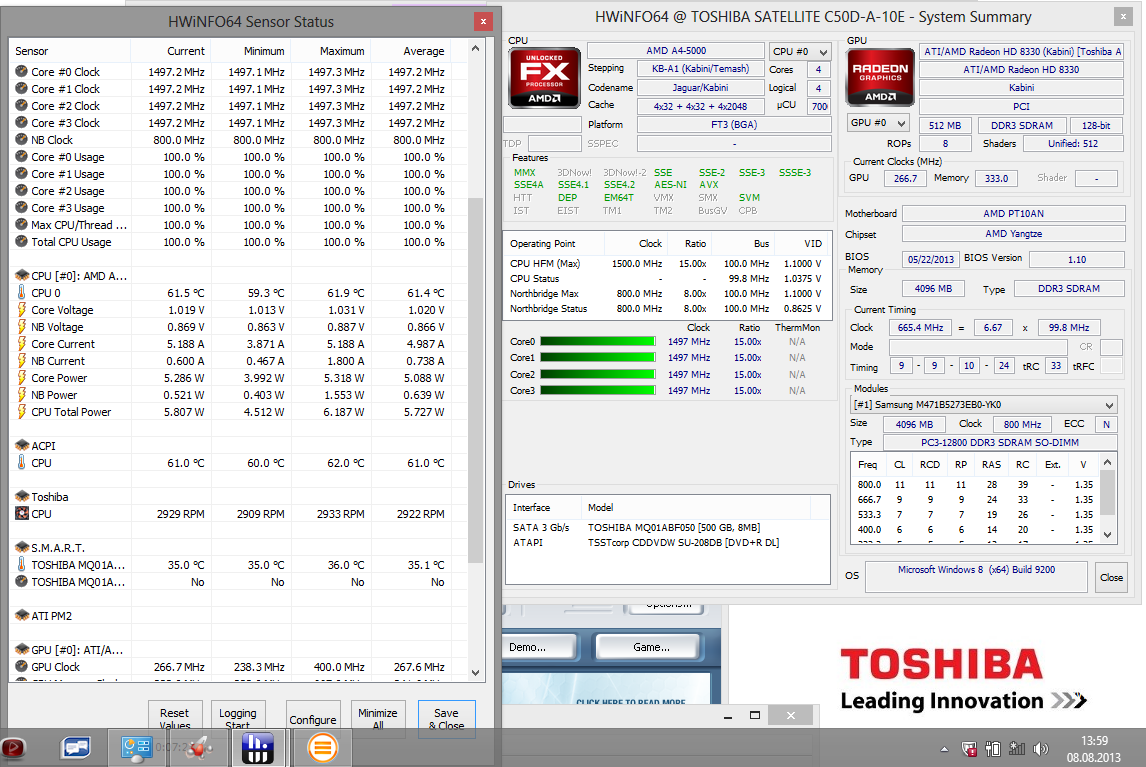Click the icon beside NB Clock sensor row

pyautogui.click(x=21, y=140)
